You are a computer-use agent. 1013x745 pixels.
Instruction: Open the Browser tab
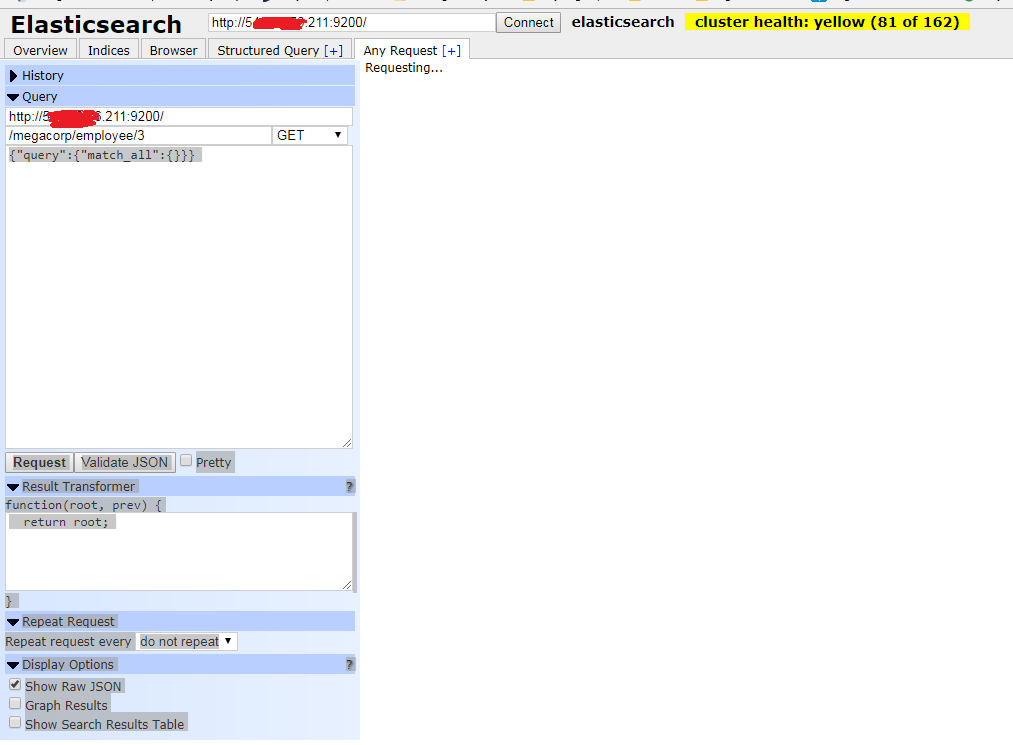(x=172, y=49)
